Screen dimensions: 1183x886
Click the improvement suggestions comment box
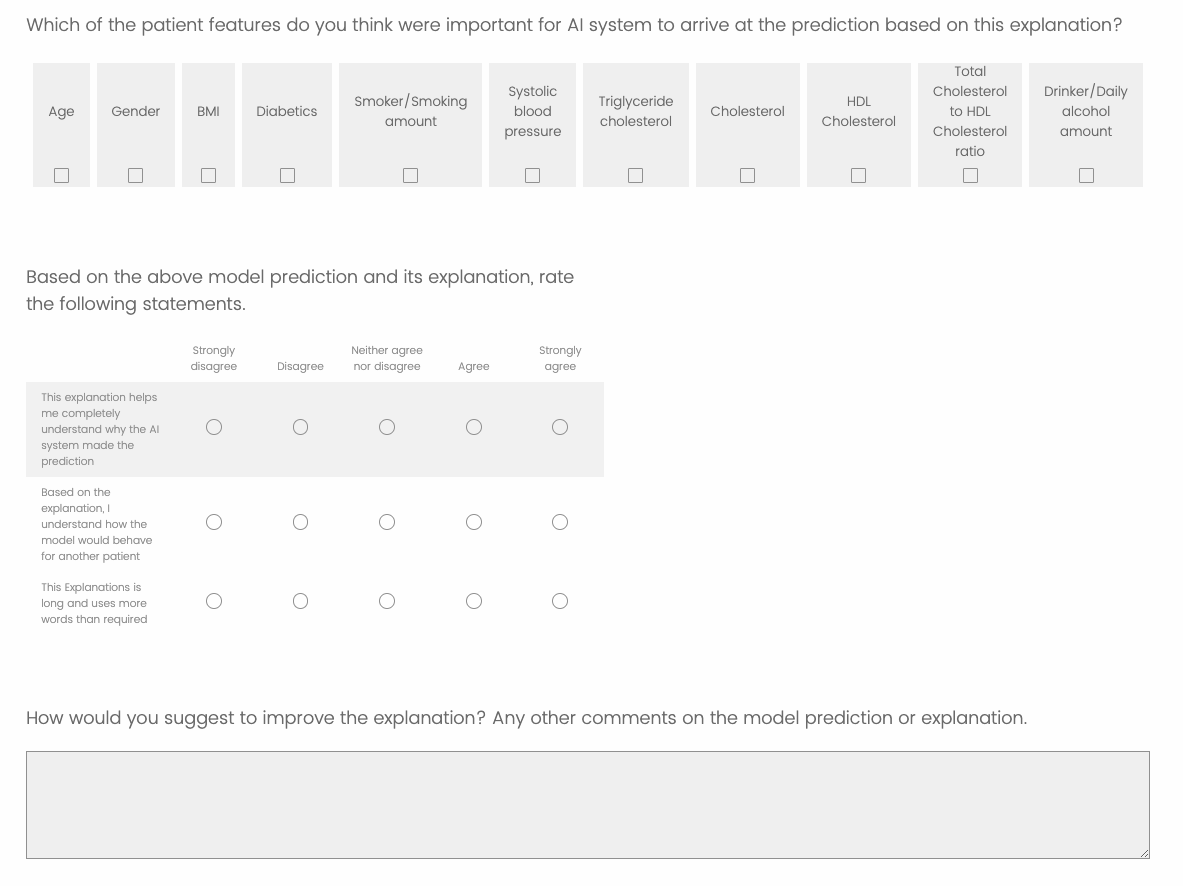click(x=588, y=804)
